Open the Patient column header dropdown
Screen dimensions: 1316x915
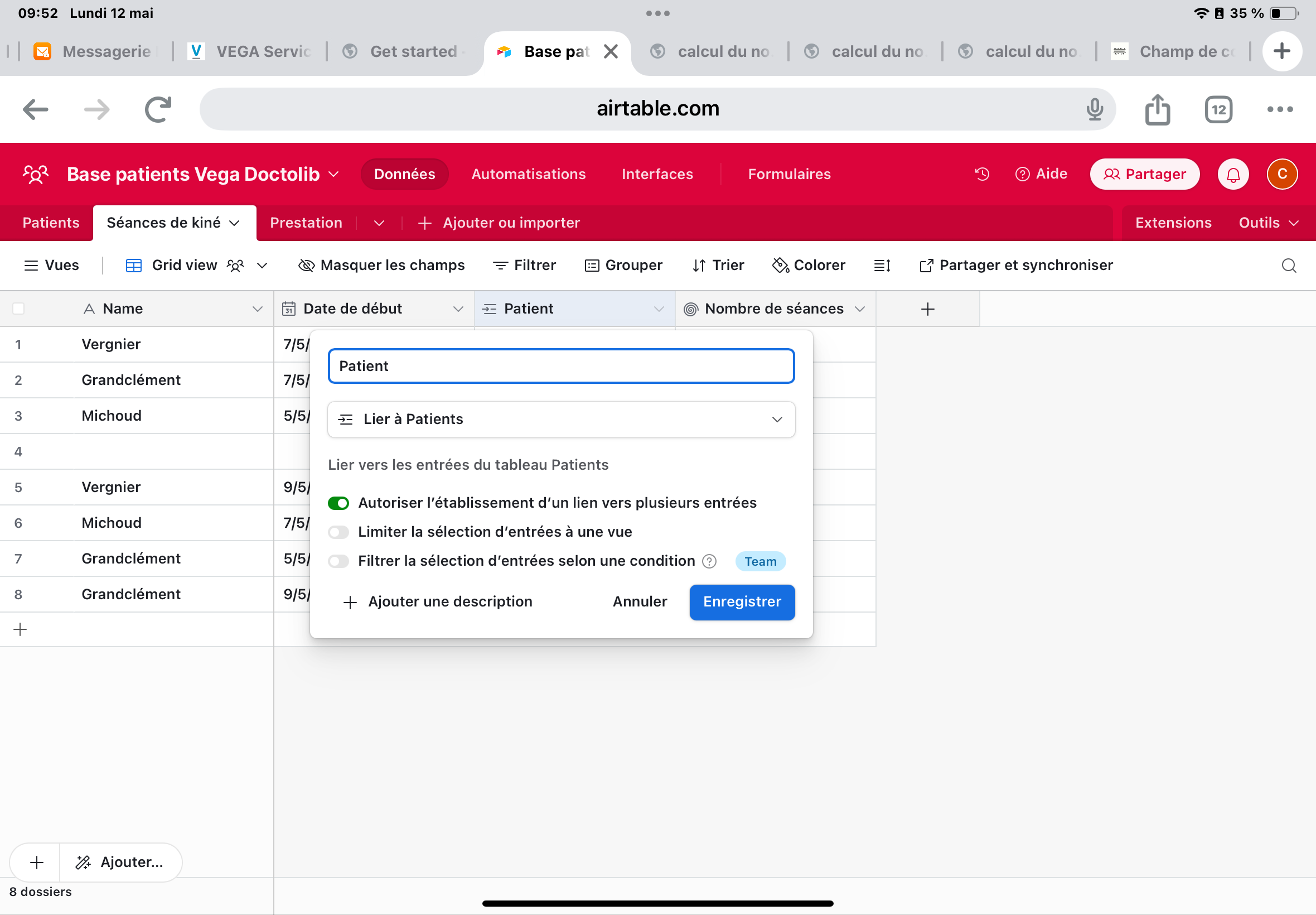tap(659, 309)
